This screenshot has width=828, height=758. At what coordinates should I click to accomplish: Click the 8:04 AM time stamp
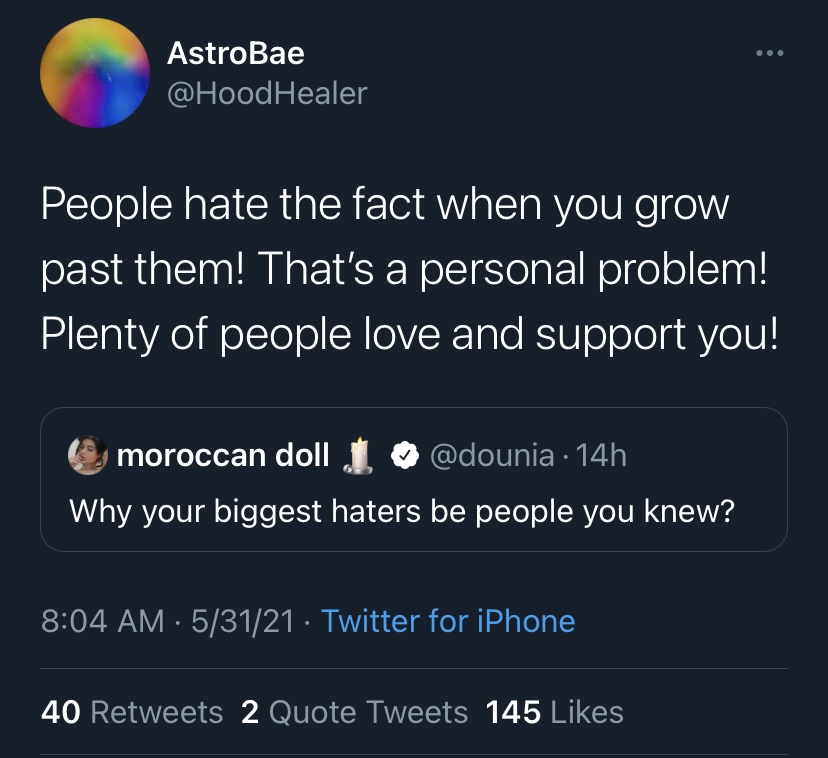pyautogui.click(x=102, y=621)
